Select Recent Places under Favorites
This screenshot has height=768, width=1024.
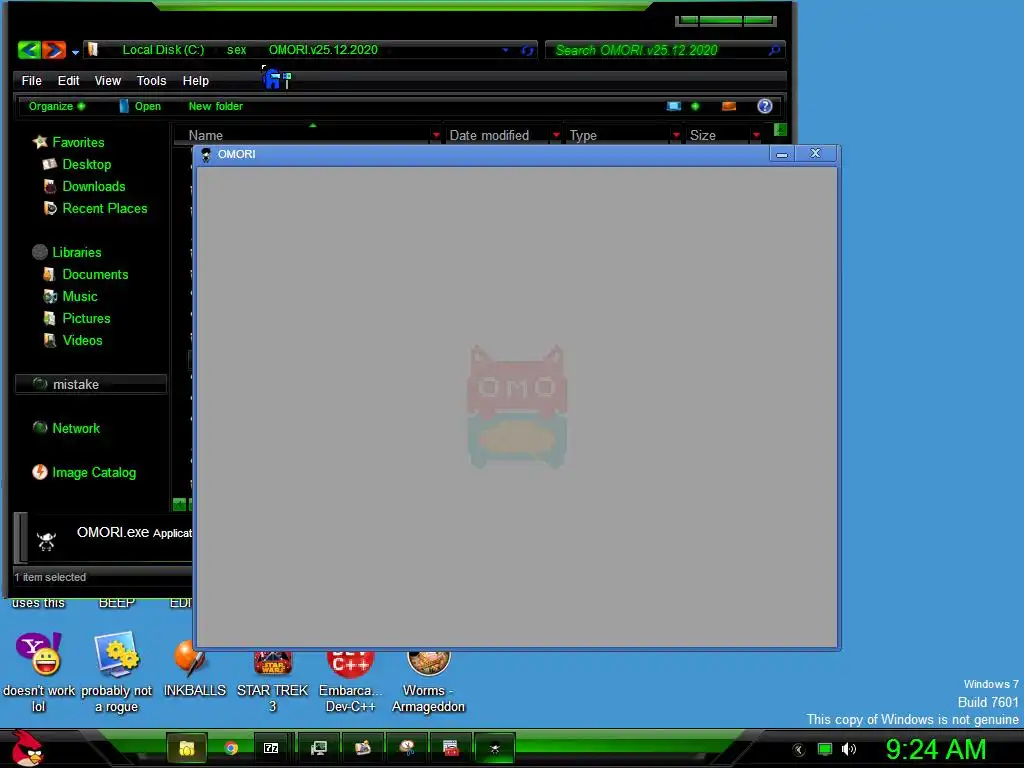pos(95,208)
